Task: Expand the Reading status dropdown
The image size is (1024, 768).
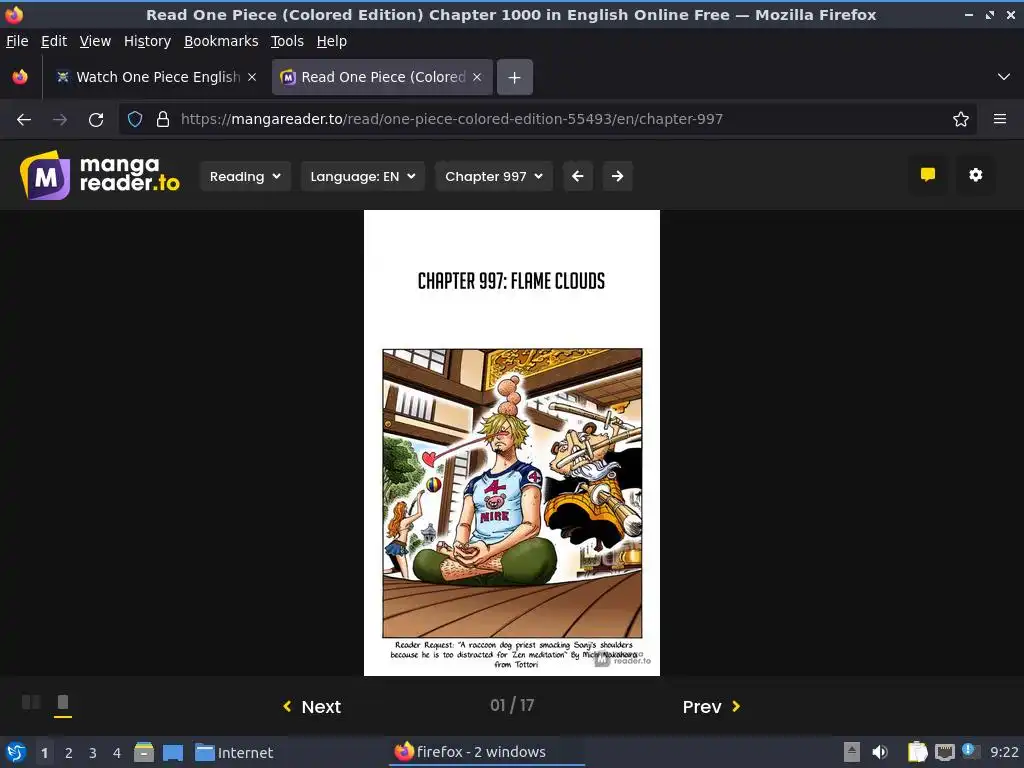Action: point(245,176)
